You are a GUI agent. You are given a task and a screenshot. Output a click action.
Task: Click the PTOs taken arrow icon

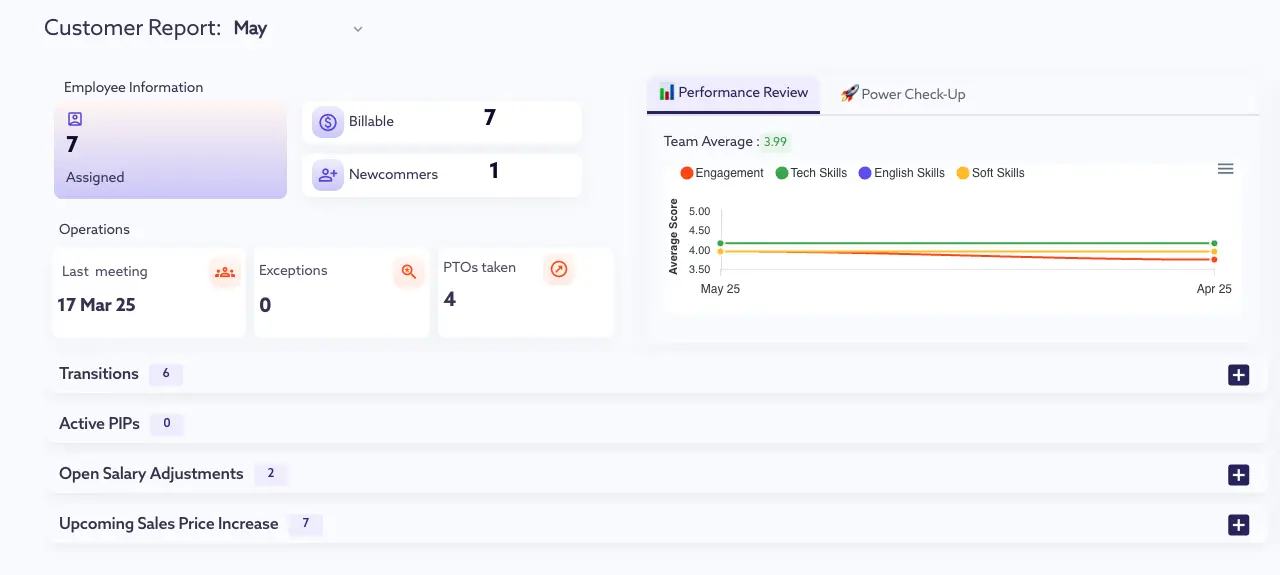coord(559,269)
